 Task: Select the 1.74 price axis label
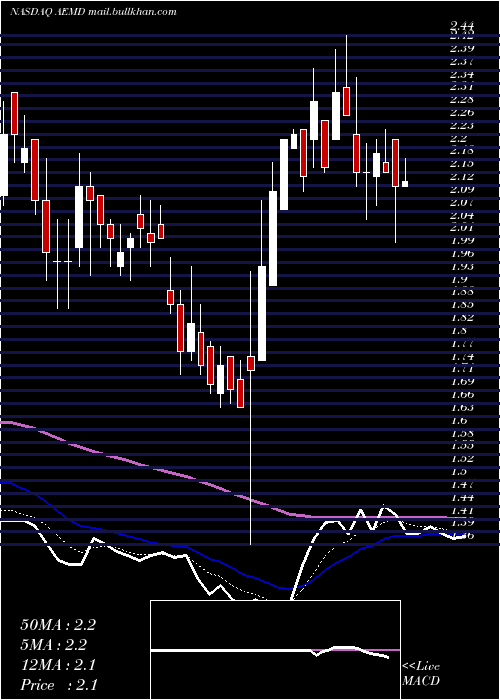[x=462, y=356]
